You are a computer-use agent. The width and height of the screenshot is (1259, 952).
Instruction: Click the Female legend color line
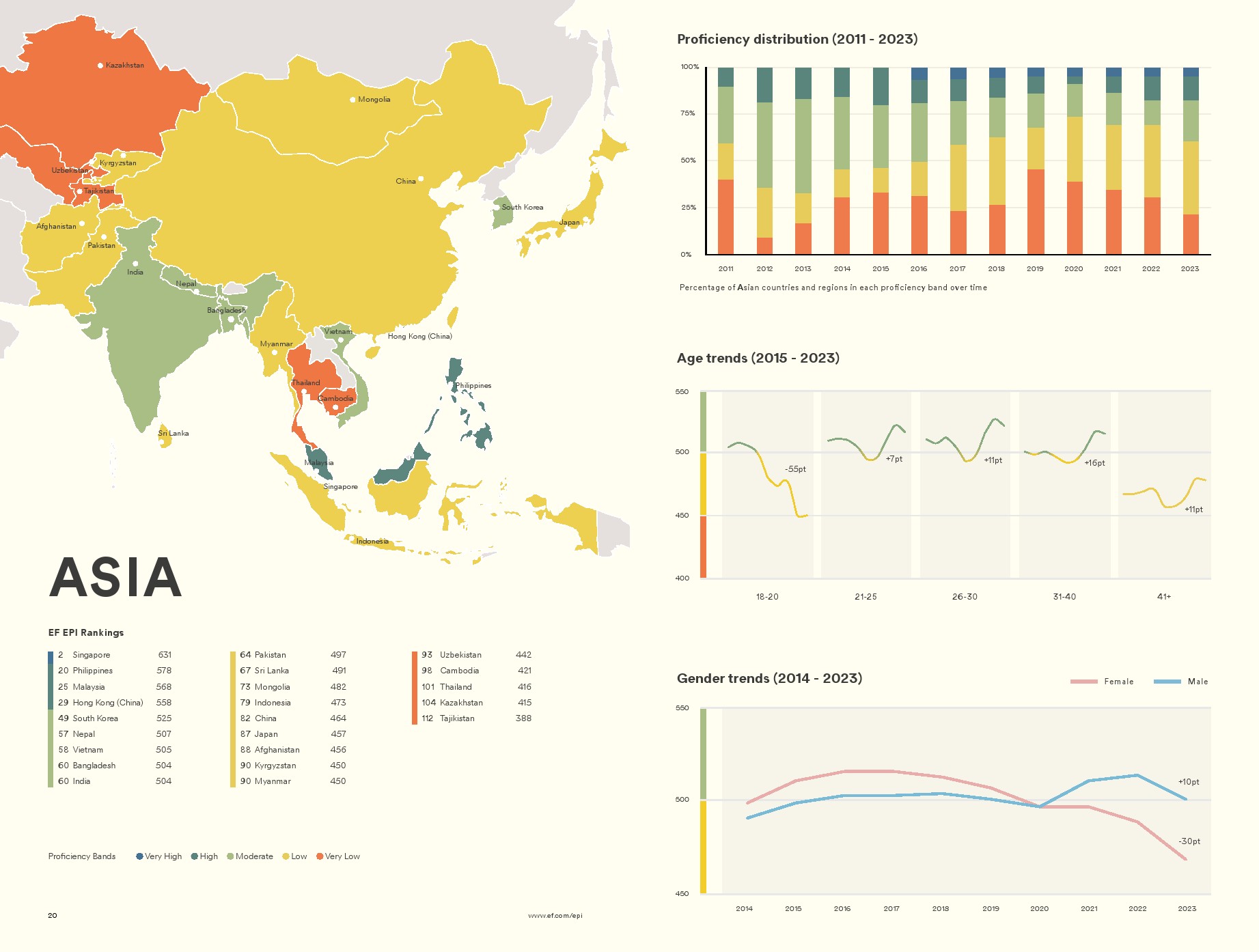point(1083,682)
